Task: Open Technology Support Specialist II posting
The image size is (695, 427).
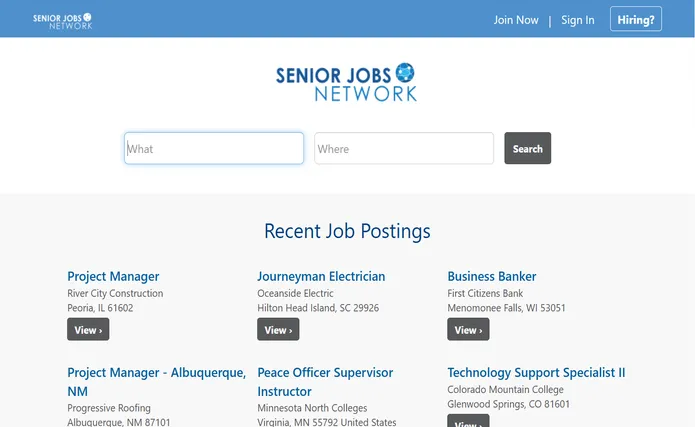Action: pos(536,372)
